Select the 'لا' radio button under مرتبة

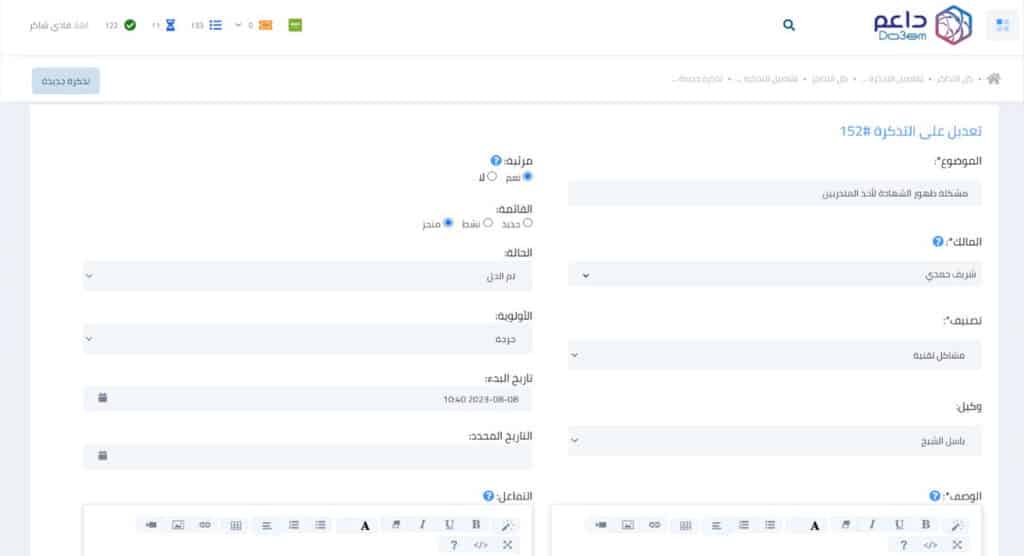point(492,176)
